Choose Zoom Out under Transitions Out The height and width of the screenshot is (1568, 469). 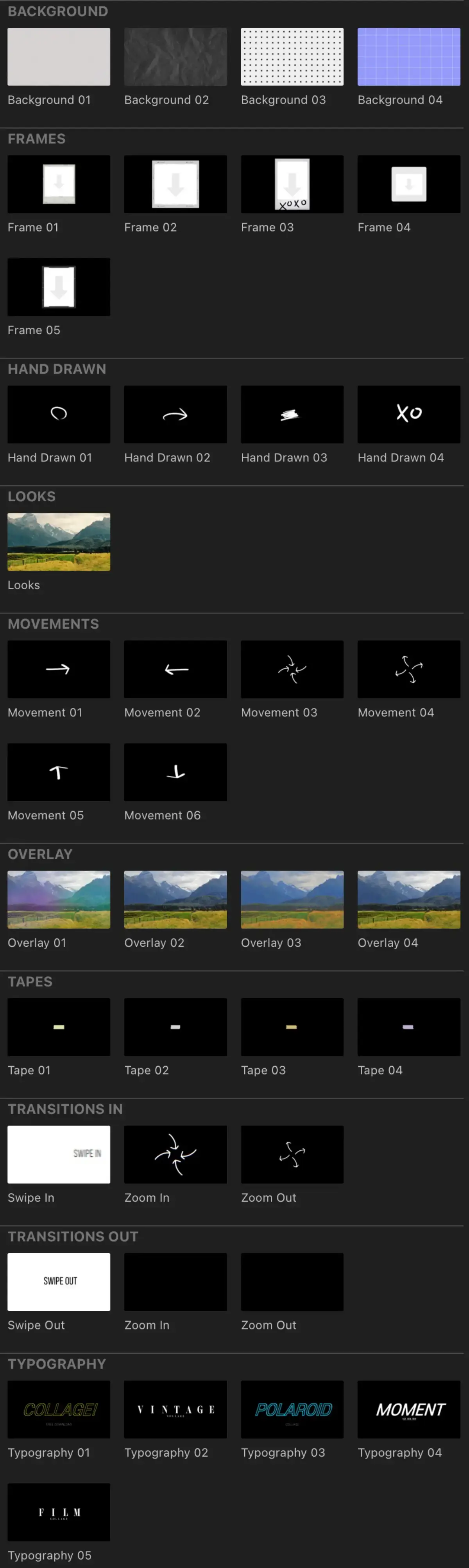coord(292,1281)
